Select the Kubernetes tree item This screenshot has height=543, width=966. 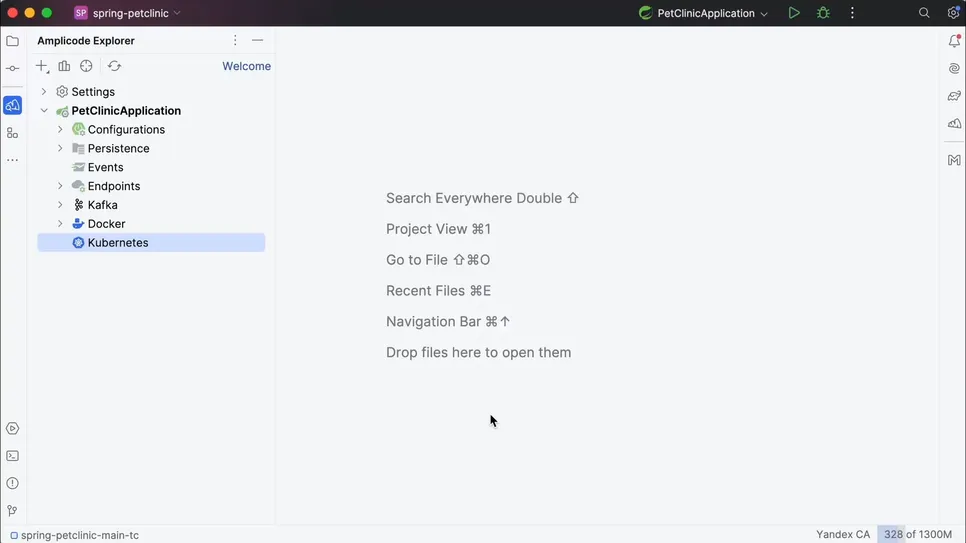pos(151,243)
